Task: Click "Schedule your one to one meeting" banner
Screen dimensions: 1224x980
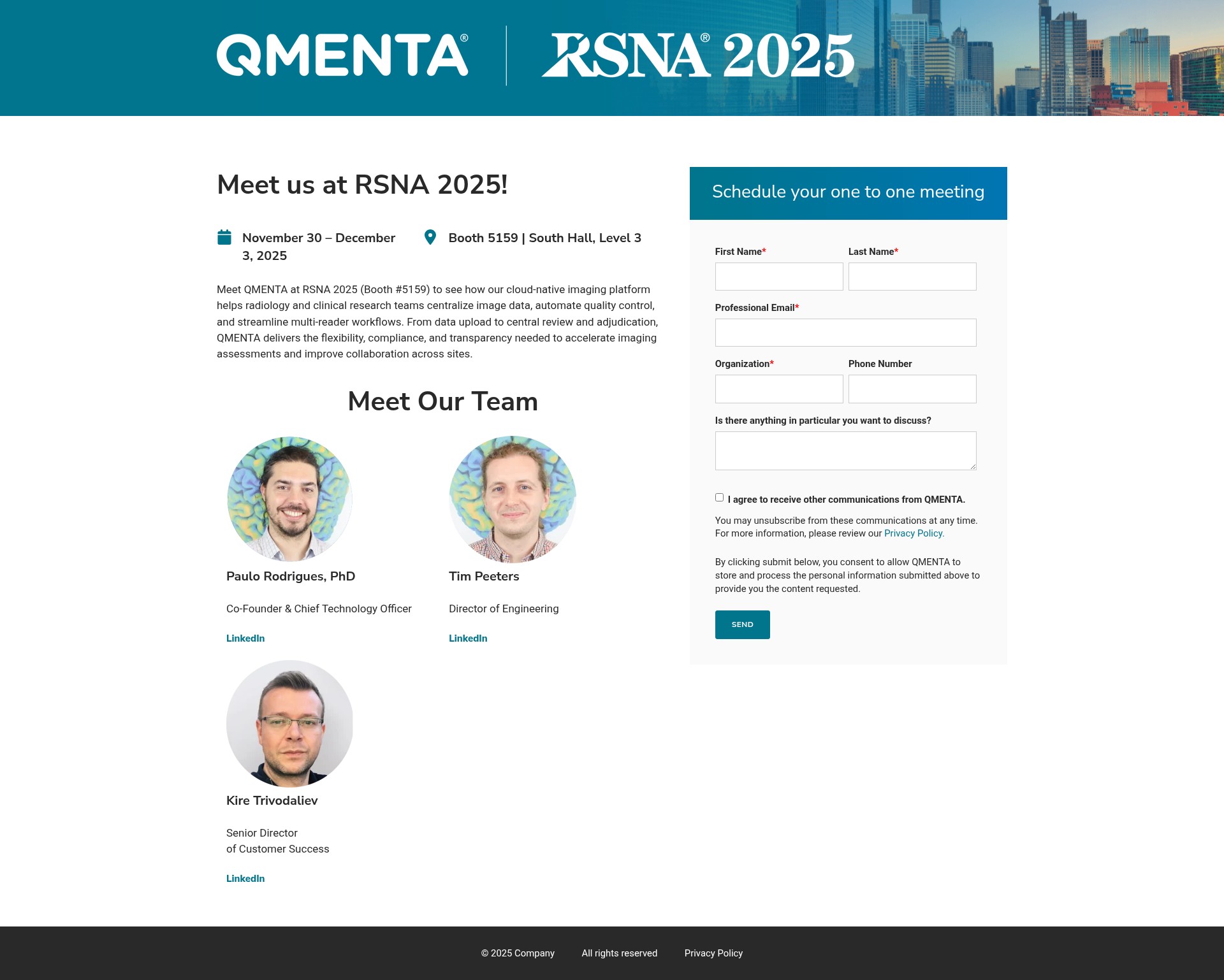Action: tap(849, 192)
